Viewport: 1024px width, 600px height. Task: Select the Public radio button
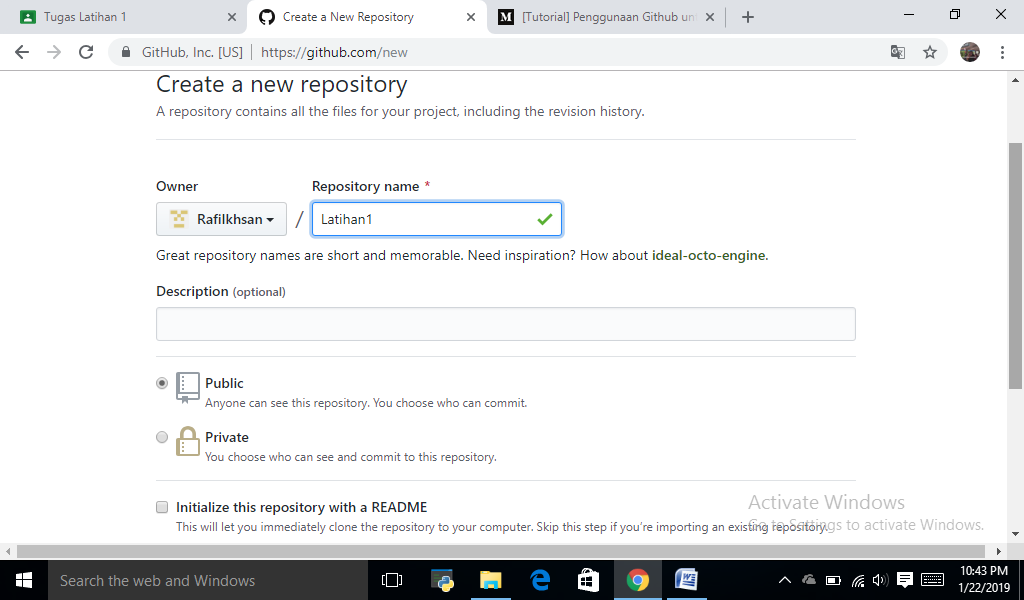click(162, 383)
